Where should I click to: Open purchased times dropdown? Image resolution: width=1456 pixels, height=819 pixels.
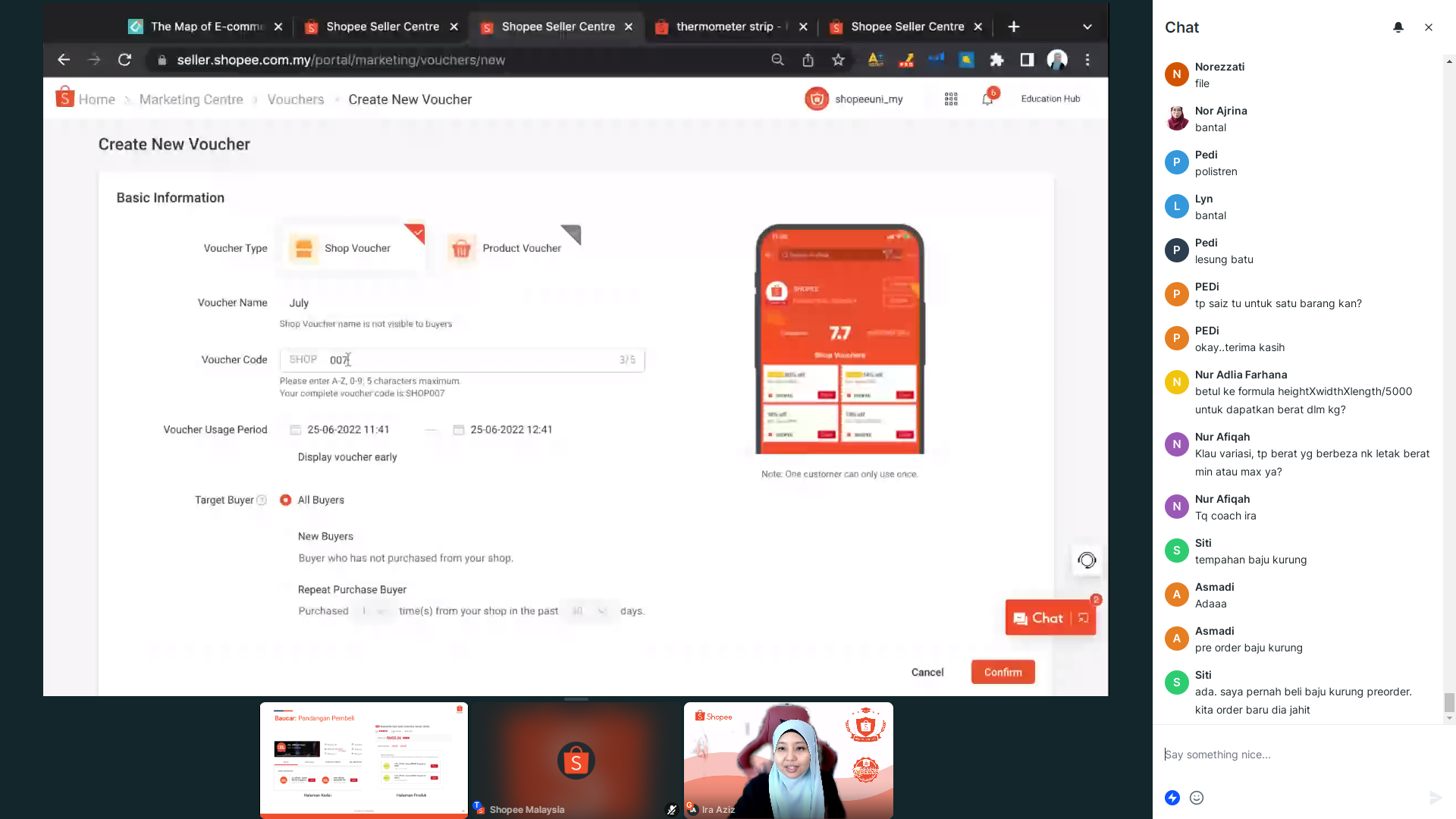(373, 611)
